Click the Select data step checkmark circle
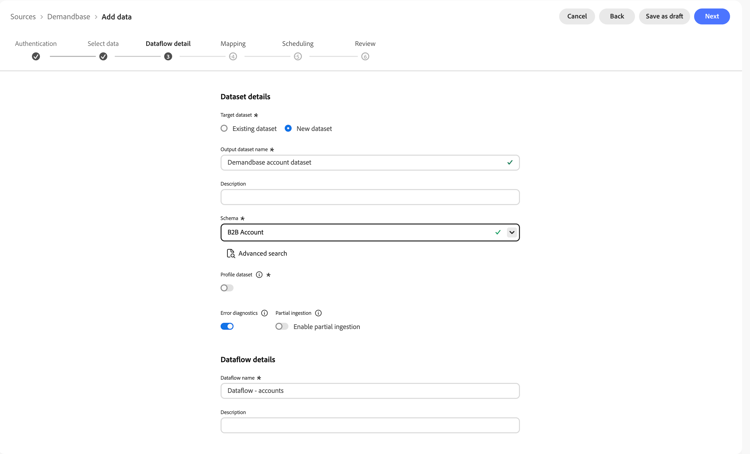Image resolution: width=750 pixels, height=454 pixels. pos(103,56)
